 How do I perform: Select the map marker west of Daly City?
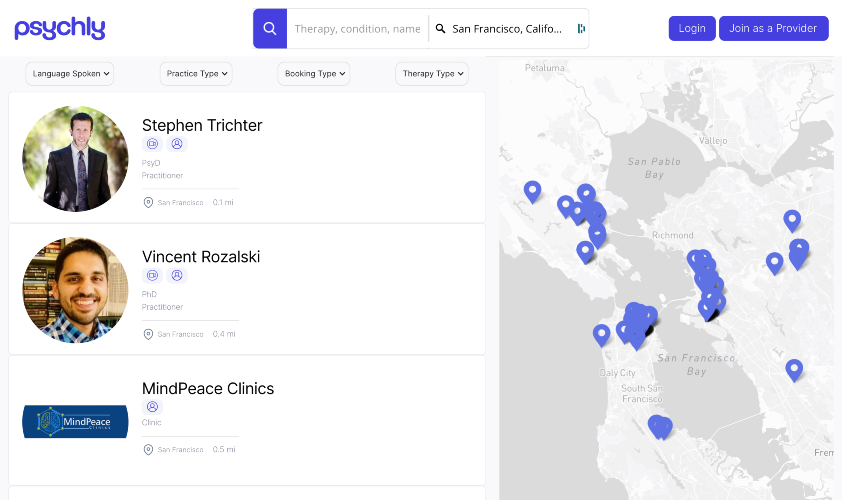pyautogui.click(x=601, y=335)
